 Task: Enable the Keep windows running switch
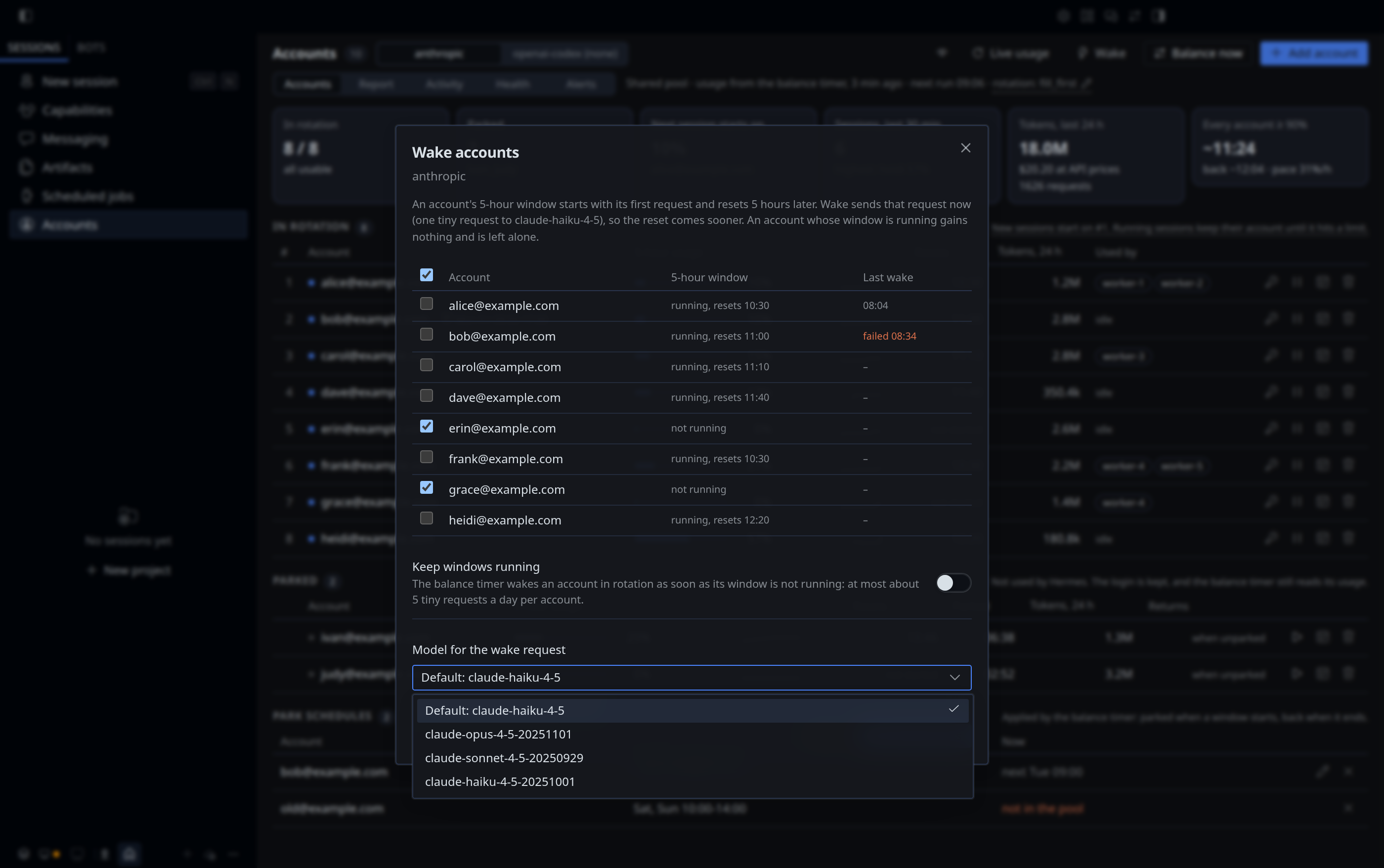coord(953,583)
